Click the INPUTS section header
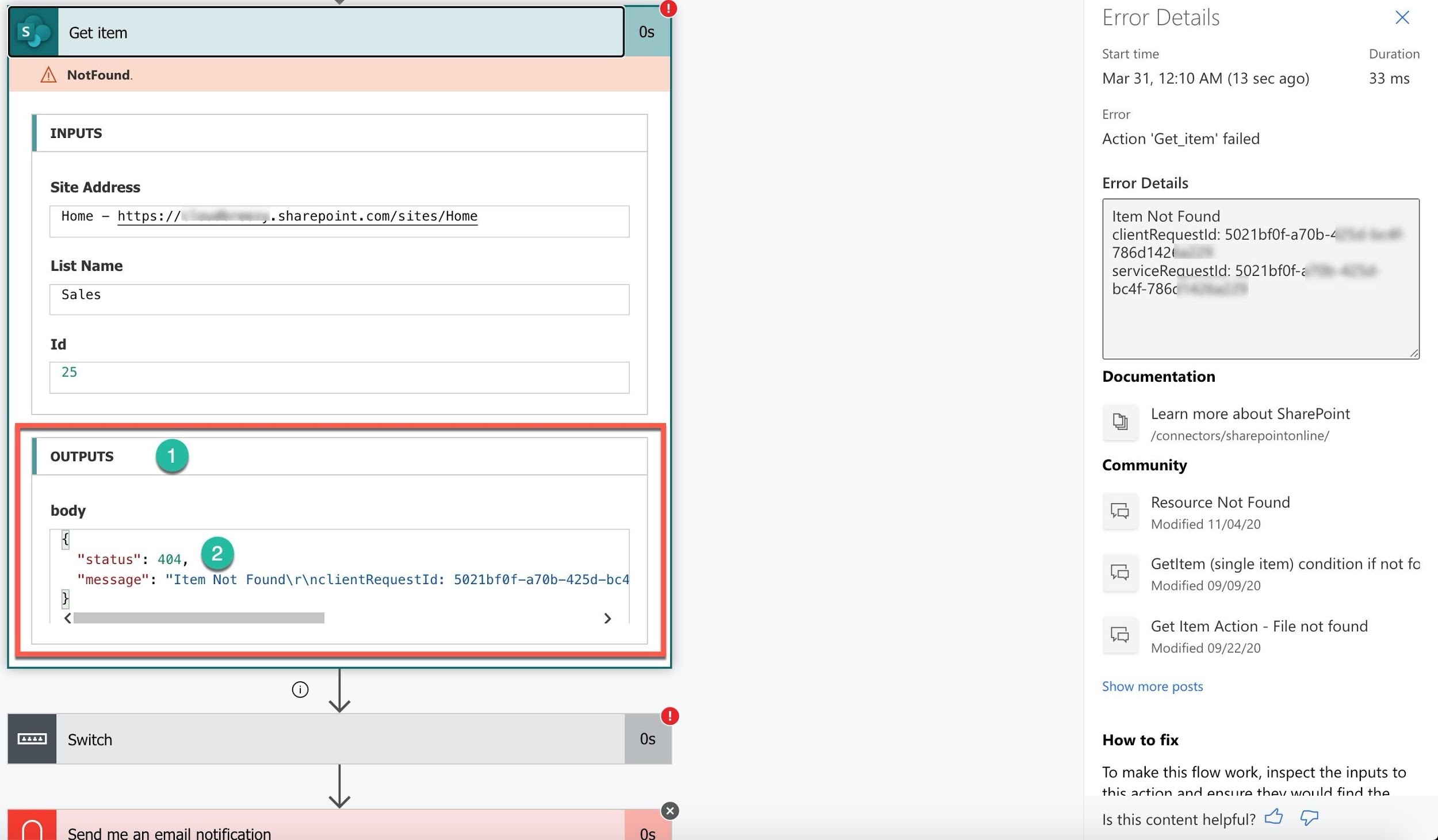This screenshot has width=1438, height=840. [339, 133]
